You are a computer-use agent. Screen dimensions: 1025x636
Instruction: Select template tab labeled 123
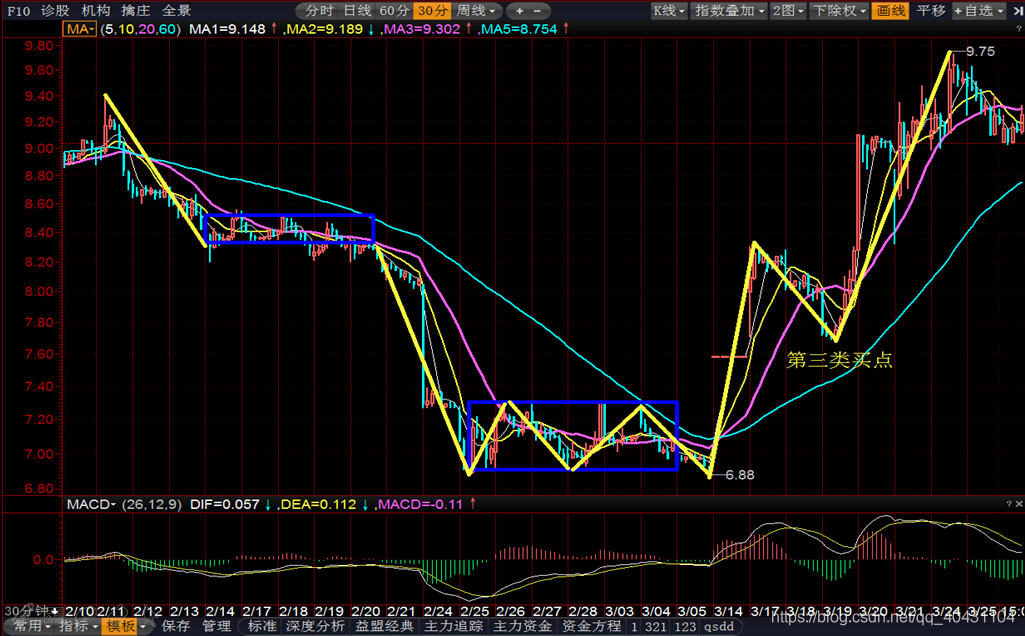coord(685,627)
